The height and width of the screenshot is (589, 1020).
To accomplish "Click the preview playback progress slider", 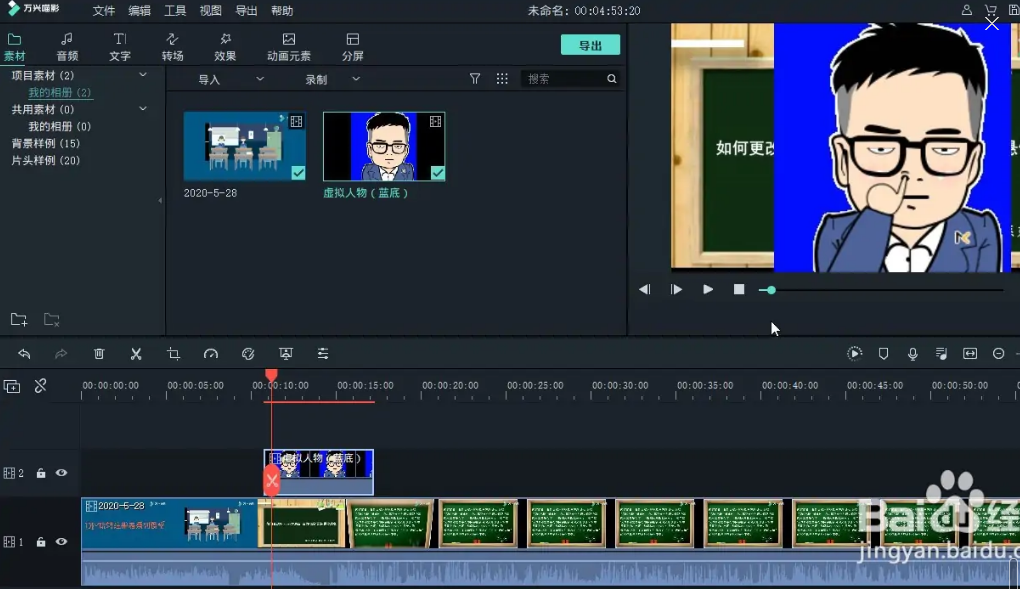I will pyautogui.click(x=880, y=290).
